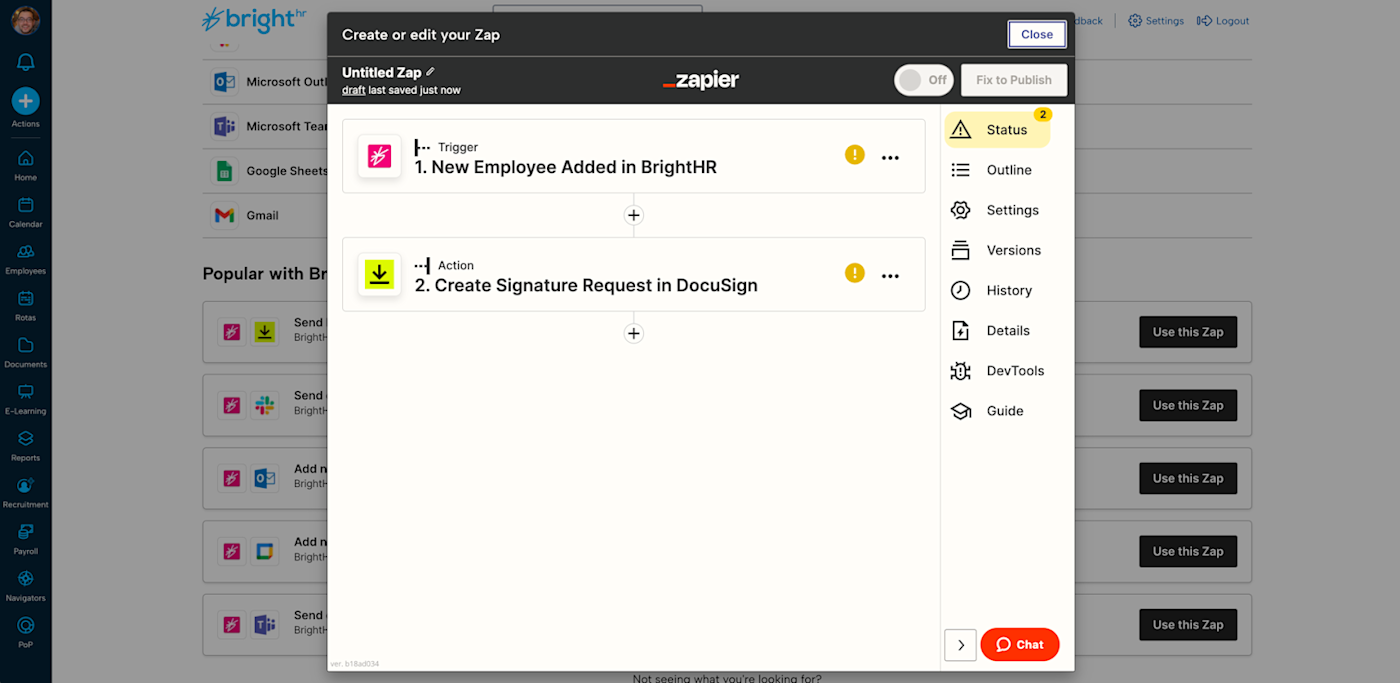Click Untitled Zap title
This screenshot has width=1400, height=683.
(x=381, y=73)
